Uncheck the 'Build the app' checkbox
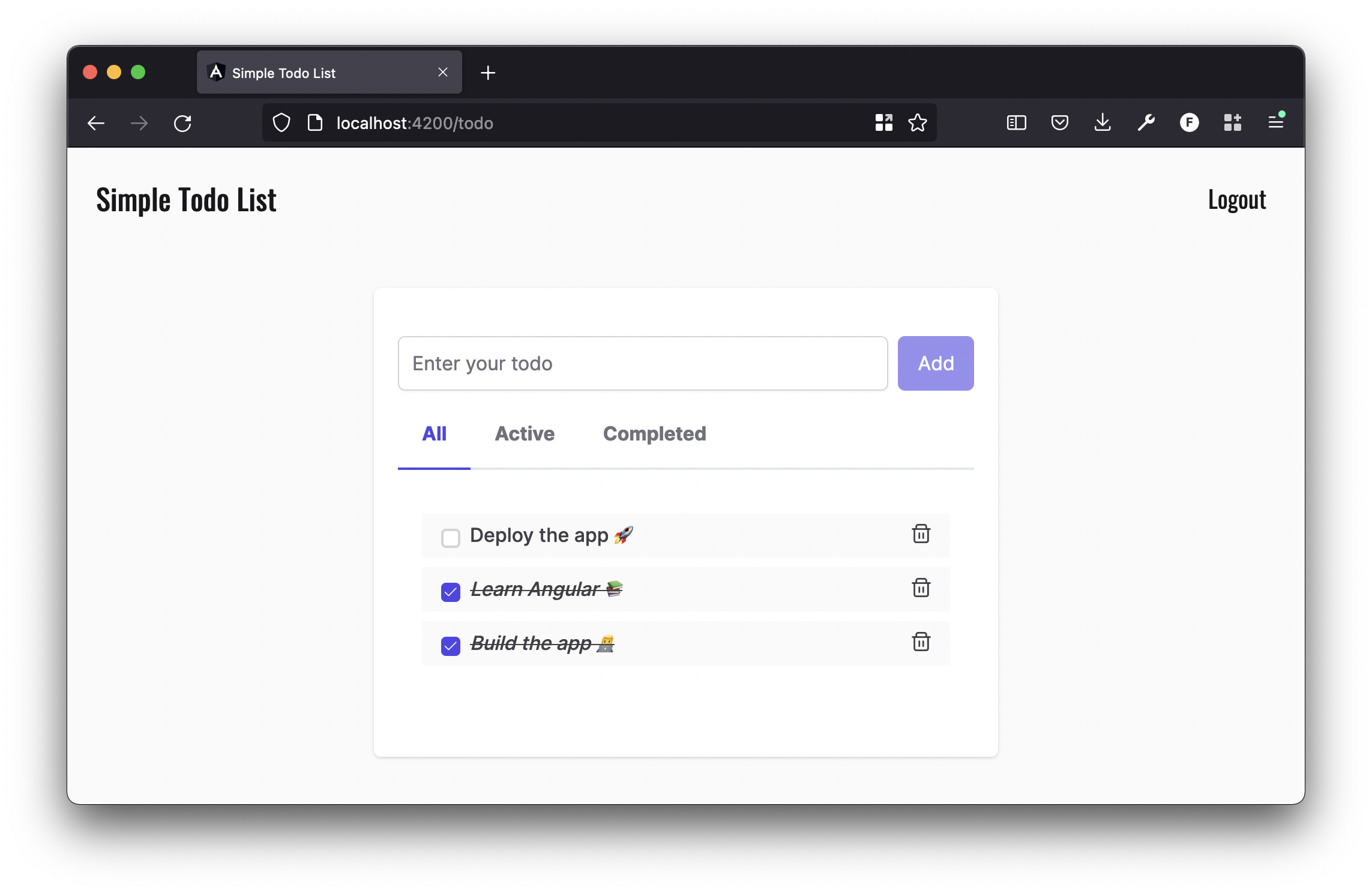Screen dimensions: 1372x893 tap(450, 646)
